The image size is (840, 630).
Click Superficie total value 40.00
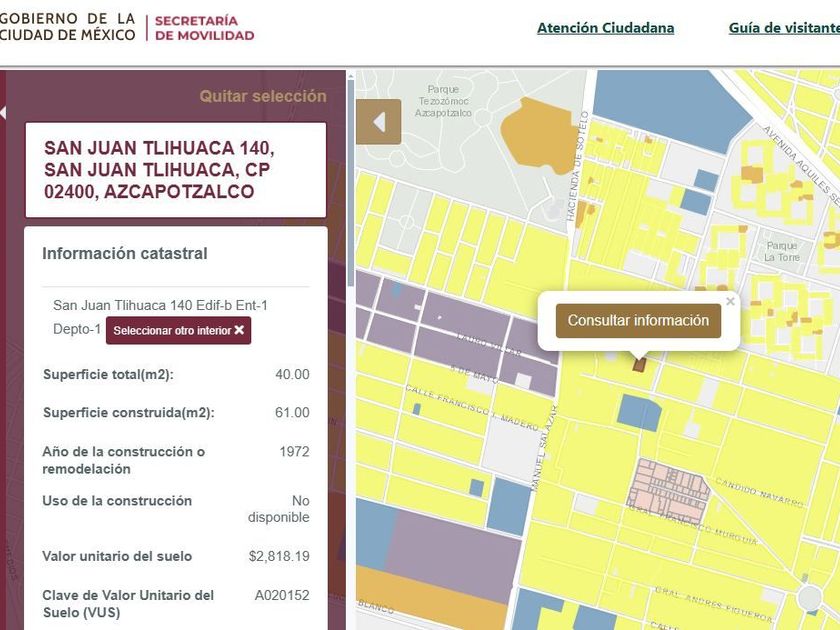pos(292,374)
